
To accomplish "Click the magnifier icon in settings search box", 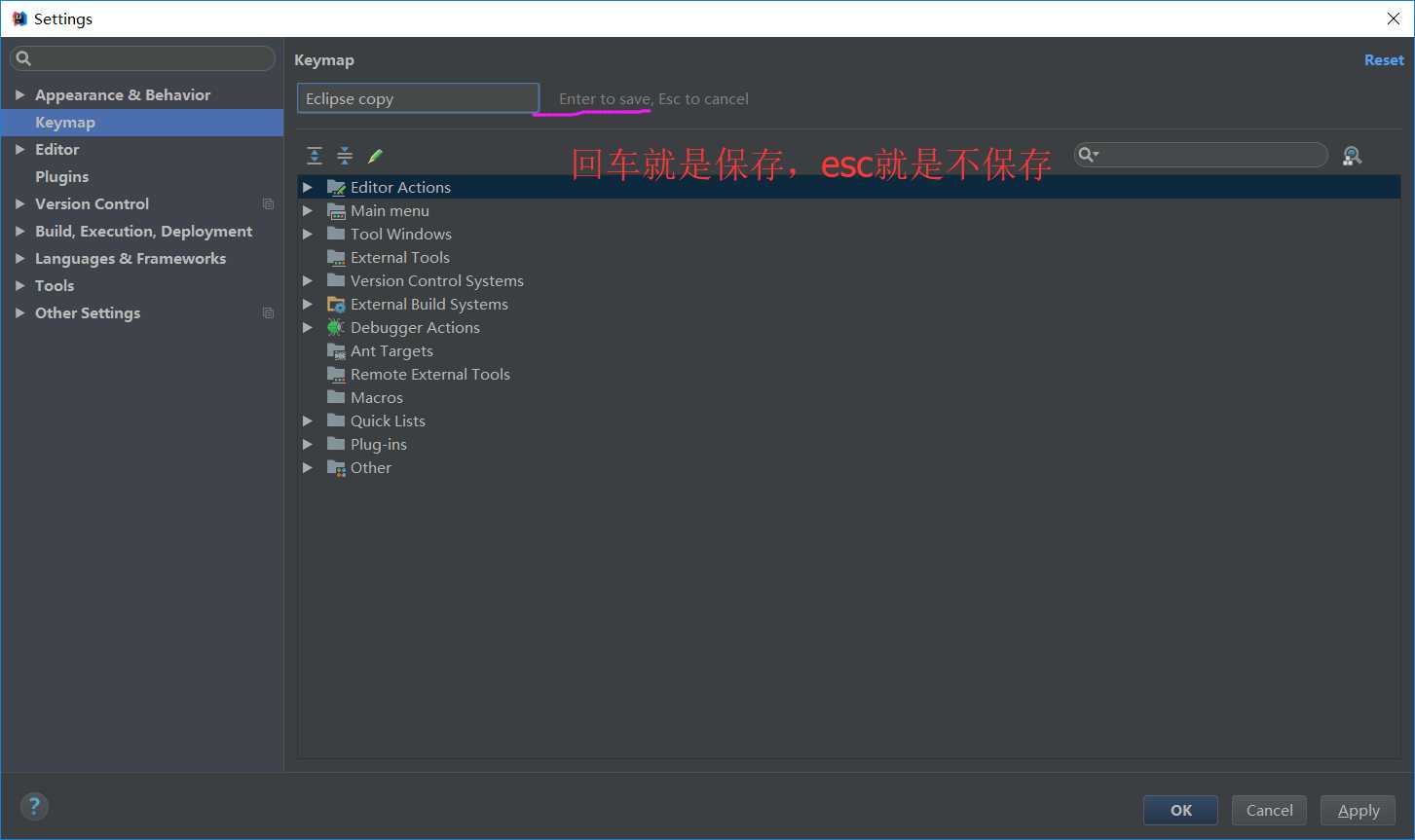I will pyautogui.click(x=24, y=58).
